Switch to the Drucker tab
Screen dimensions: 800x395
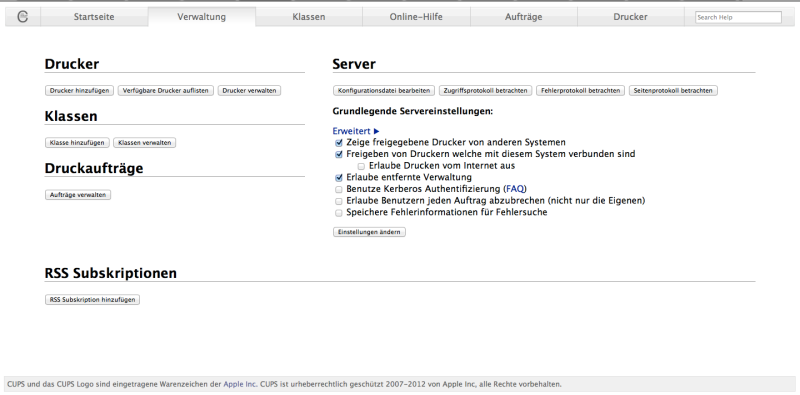point(631,17)
